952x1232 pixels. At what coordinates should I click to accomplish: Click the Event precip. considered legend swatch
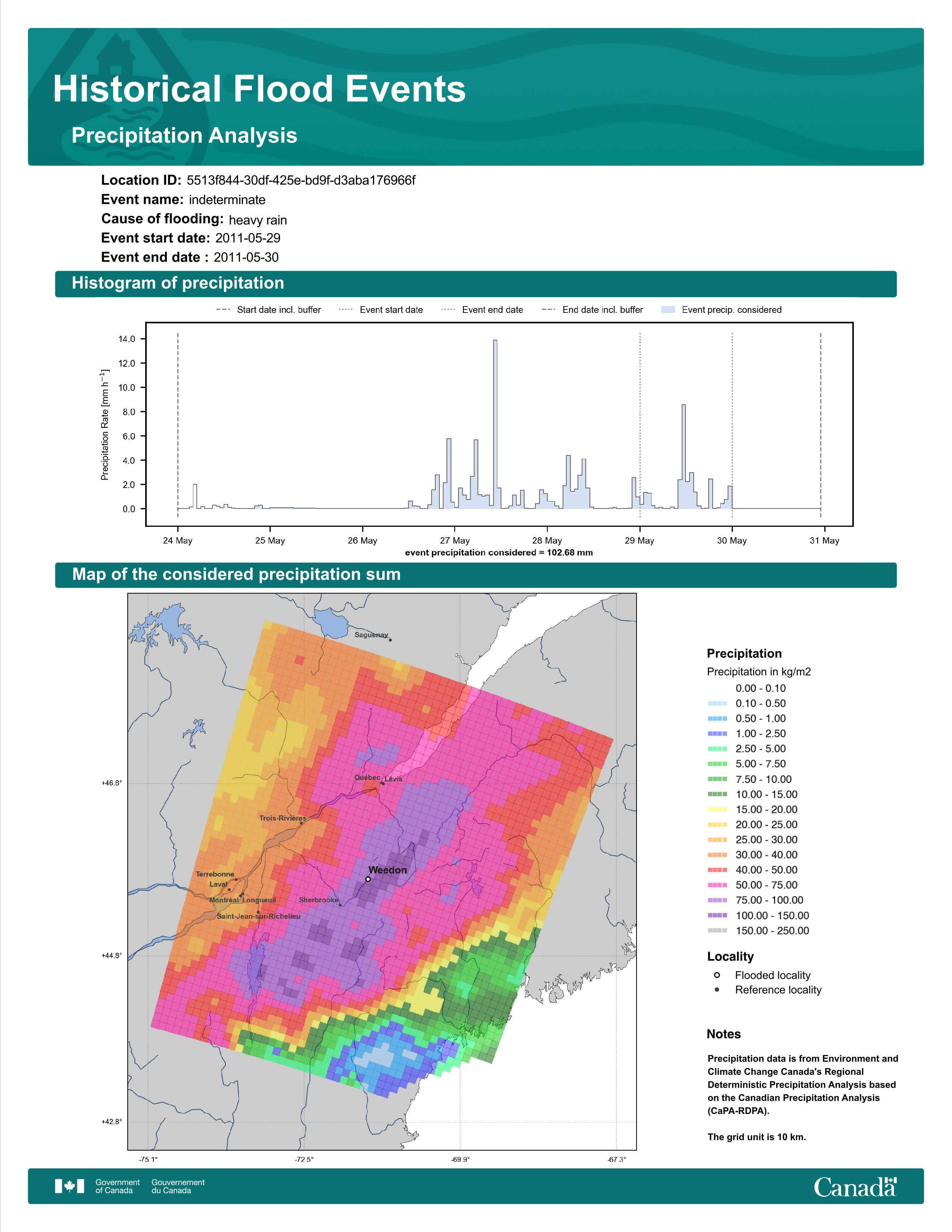point(668,310)
